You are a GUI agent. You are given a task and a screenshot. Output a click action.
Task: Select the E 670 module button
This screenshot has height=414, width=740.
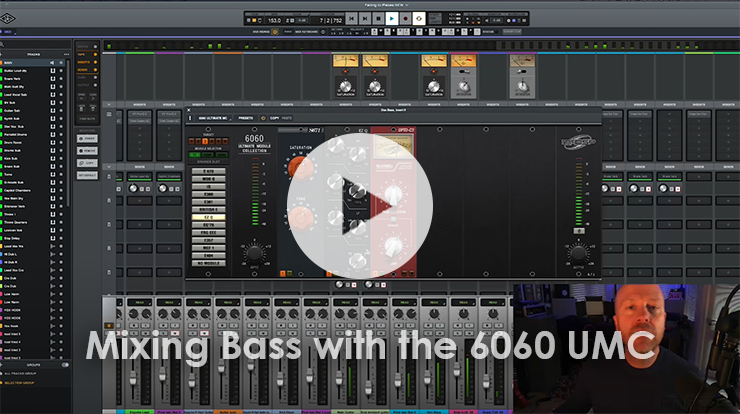click(x=208, y=171)
